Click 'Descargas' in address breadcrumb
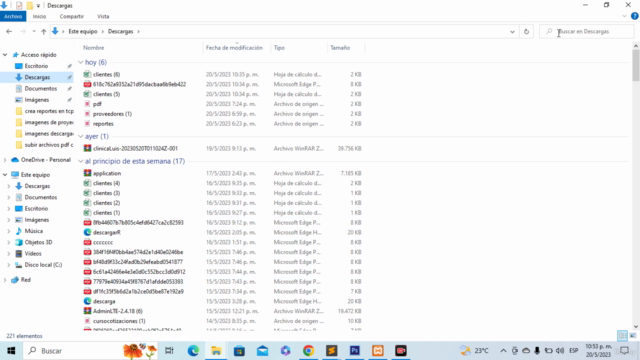Viewport: 640px width, 360px height. (120, 31)
